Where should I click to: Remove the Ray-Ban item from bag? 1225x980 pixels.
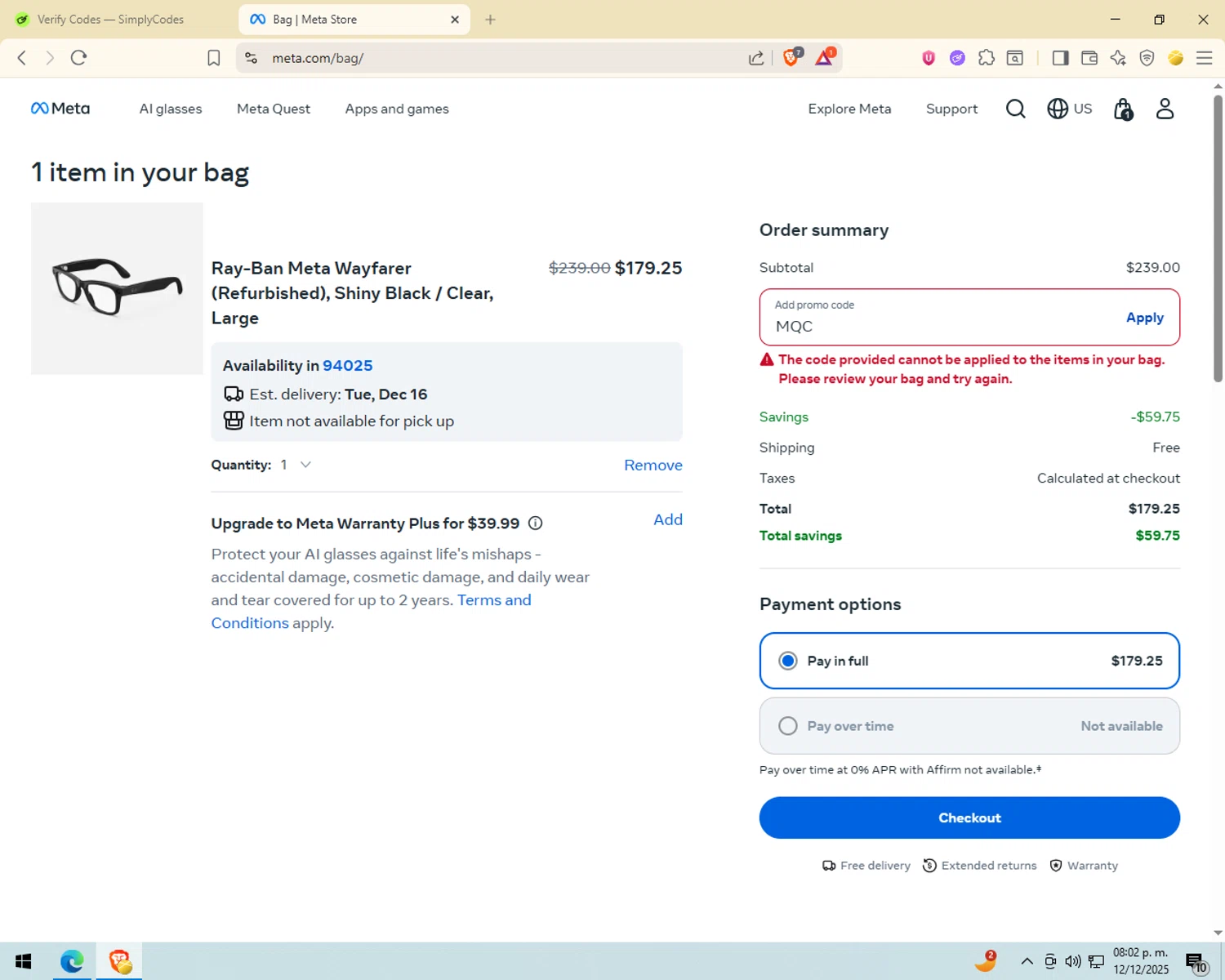(653, 465)
